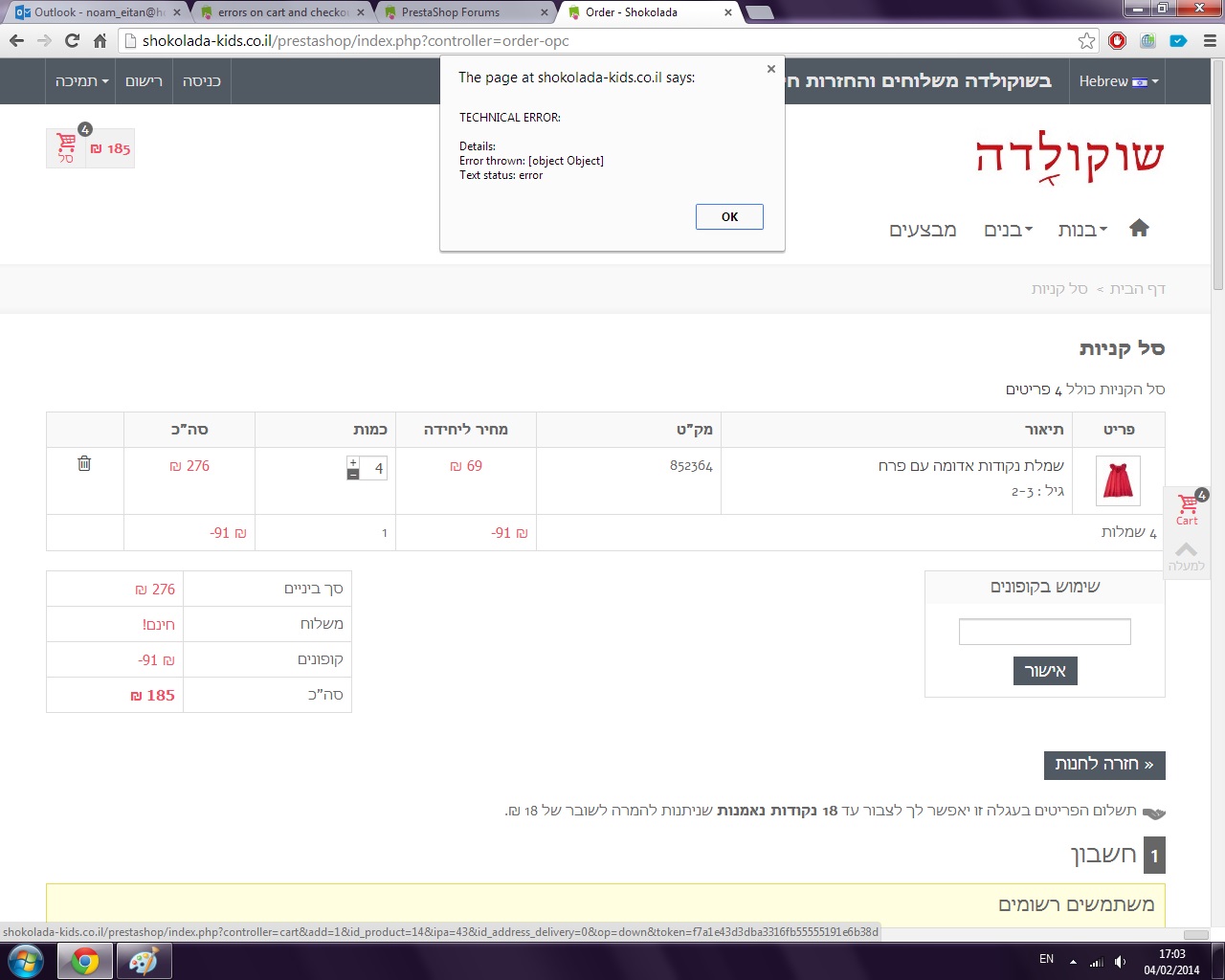Click the home icon in site navigation
1225x980 pixels.
click(1139, 229)
